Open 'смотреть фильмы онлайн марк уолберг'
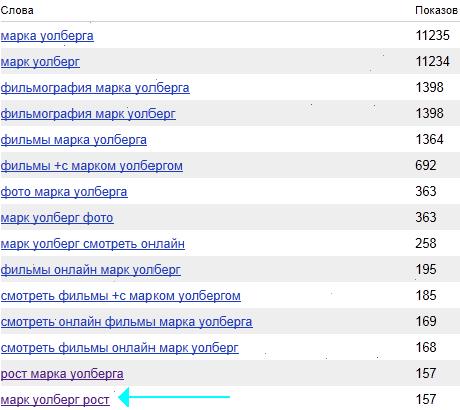Screen dimensions: 460x410 [x=120, y=348]
